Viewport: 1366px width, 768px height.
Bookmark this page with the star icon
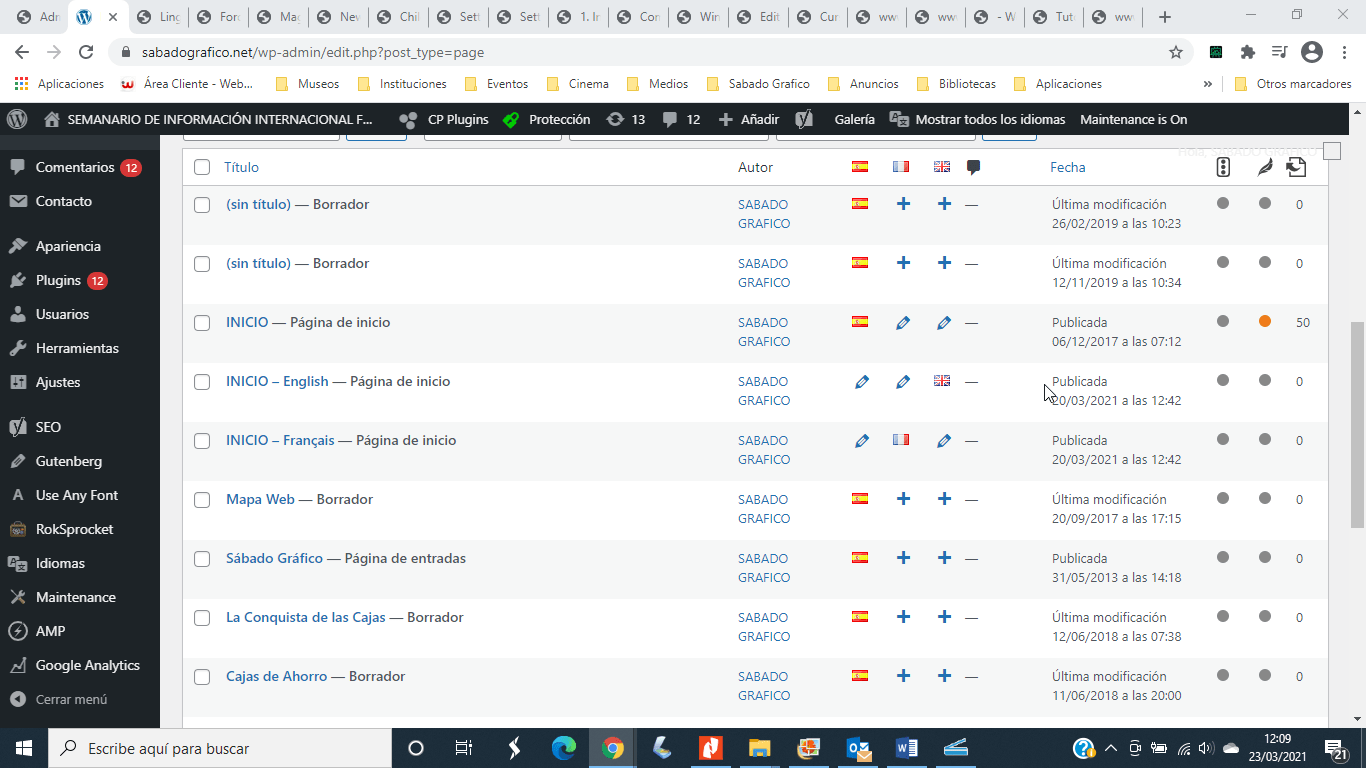tap(1176, 52)
